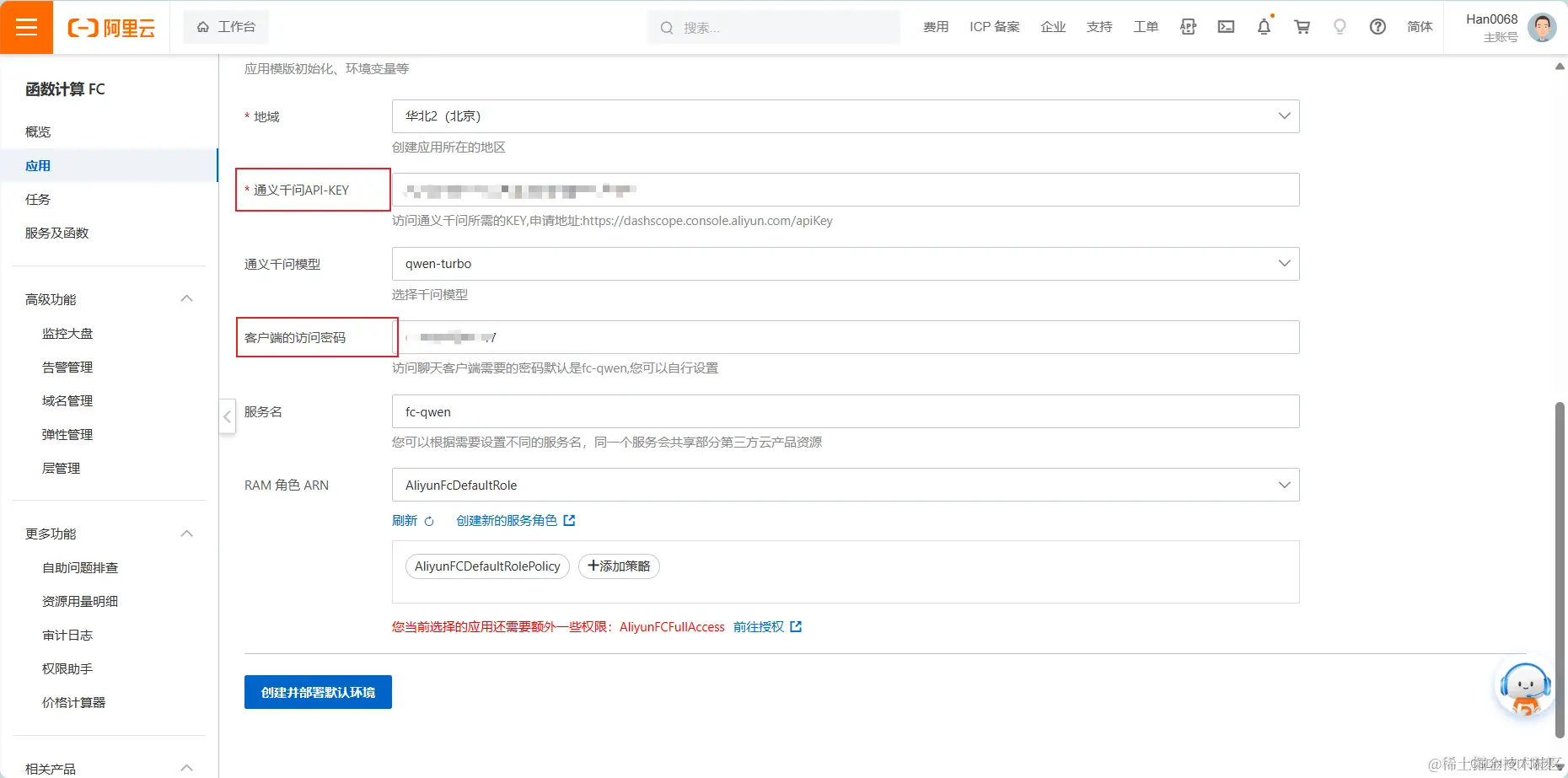Open the 工单 menu

(x=1146, y=27)
